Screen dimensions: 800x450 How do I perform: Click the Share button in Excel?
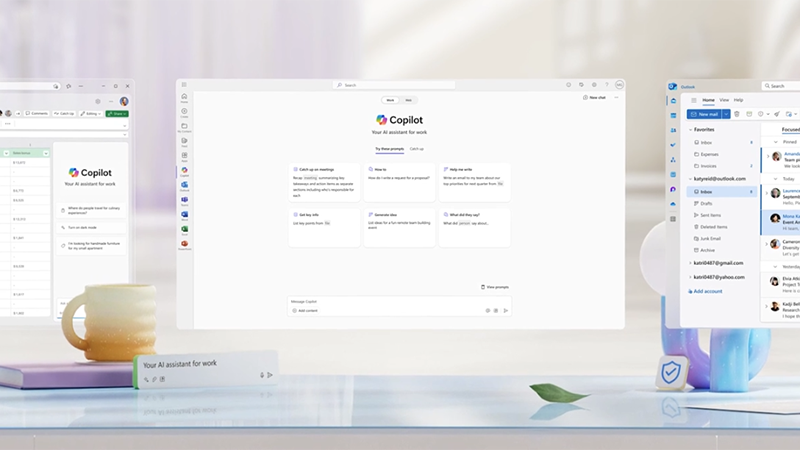pos(117,113)
